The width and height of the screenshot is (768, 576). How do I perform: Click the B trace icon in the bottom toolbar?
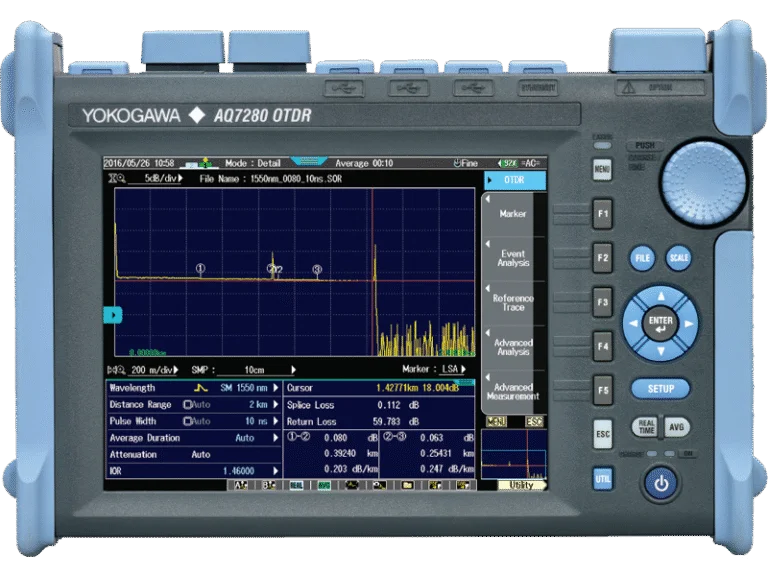[x=268, y=485]
